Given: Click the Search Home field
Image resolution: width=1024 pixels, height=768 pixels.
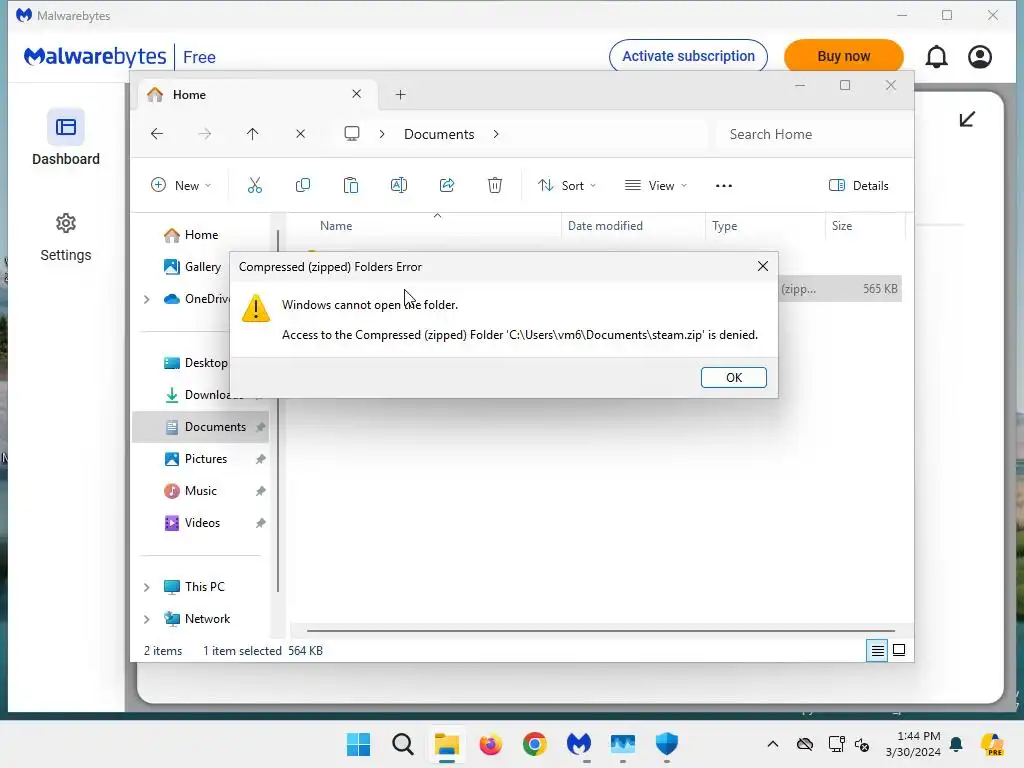Looking at the screenshot, I should pyautogui.click(x=813, y=134).
